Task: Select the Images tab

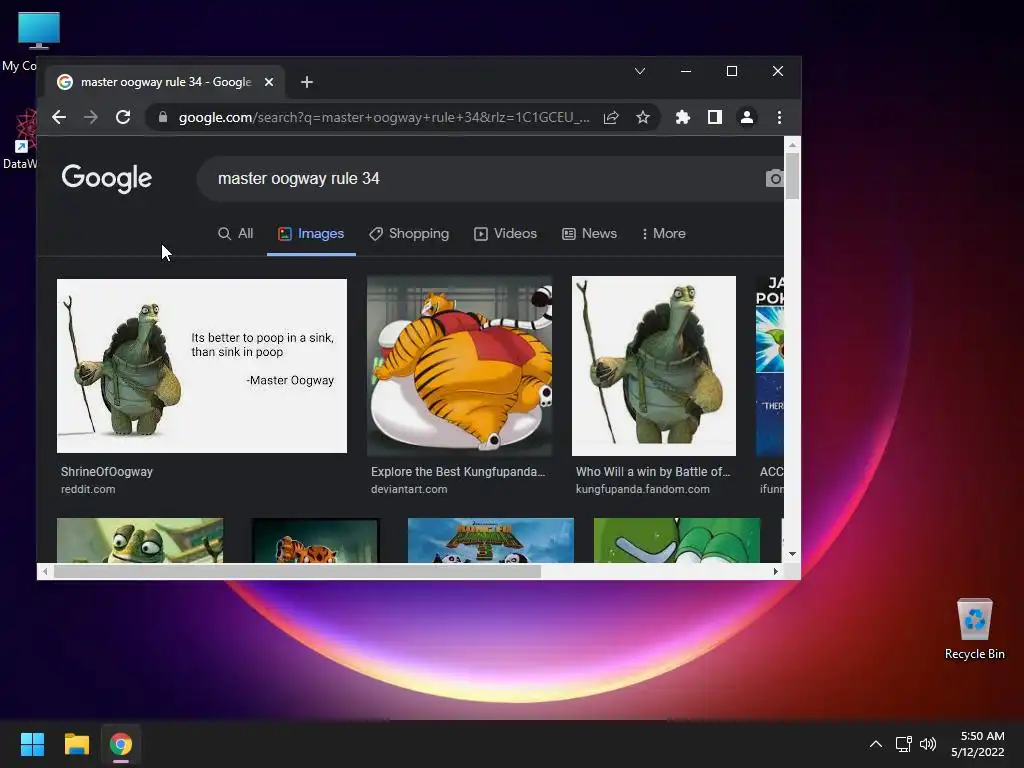Action: (311, 234)
